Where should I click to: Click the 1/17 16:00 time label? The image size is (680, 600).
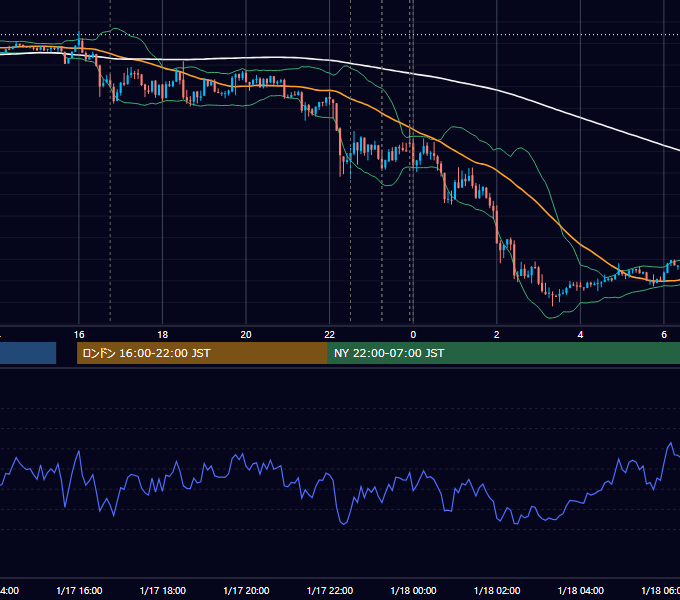point(79,590)
